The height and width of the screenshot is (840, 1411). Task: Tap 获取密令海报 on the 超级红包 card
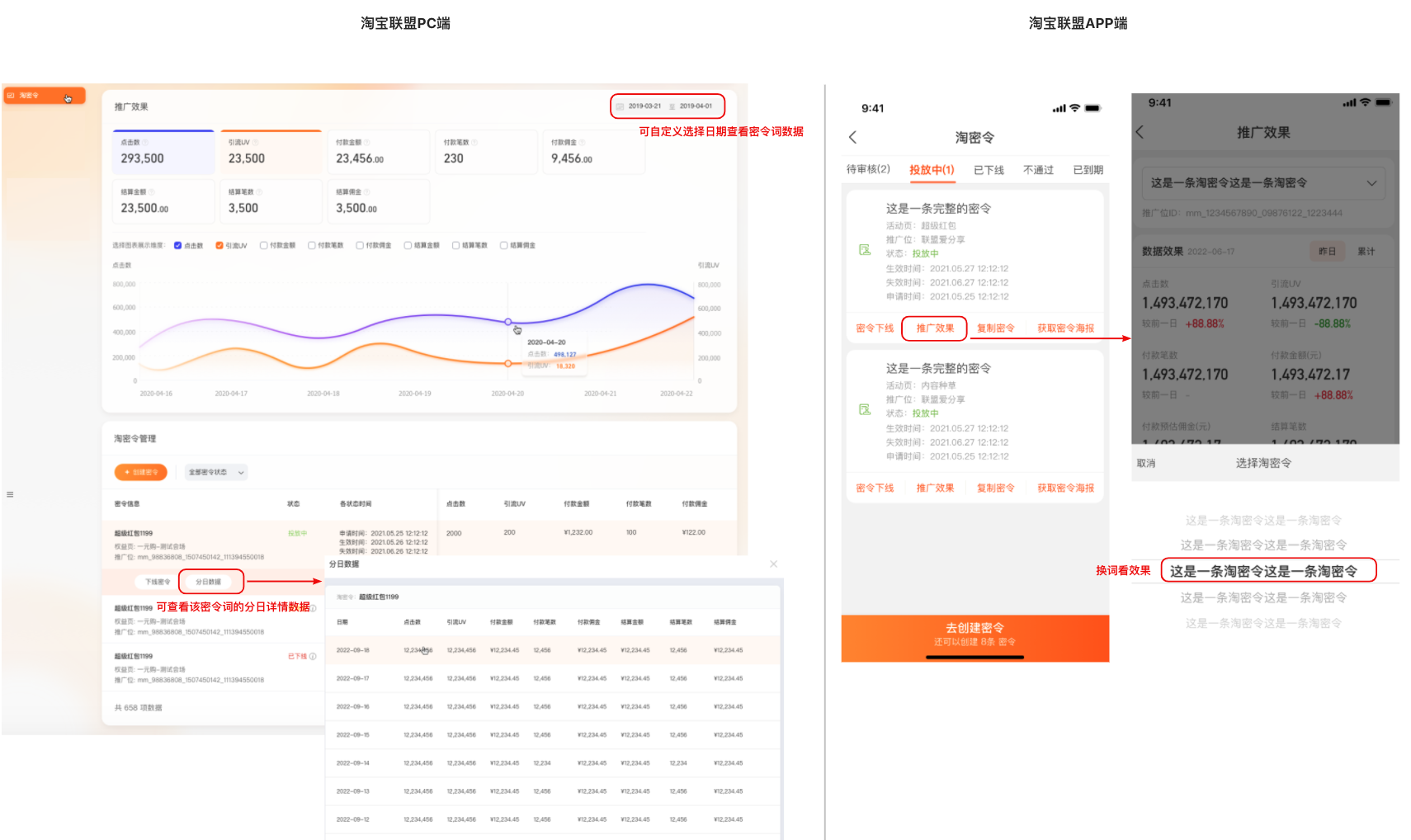click(x=1065, y=328)
